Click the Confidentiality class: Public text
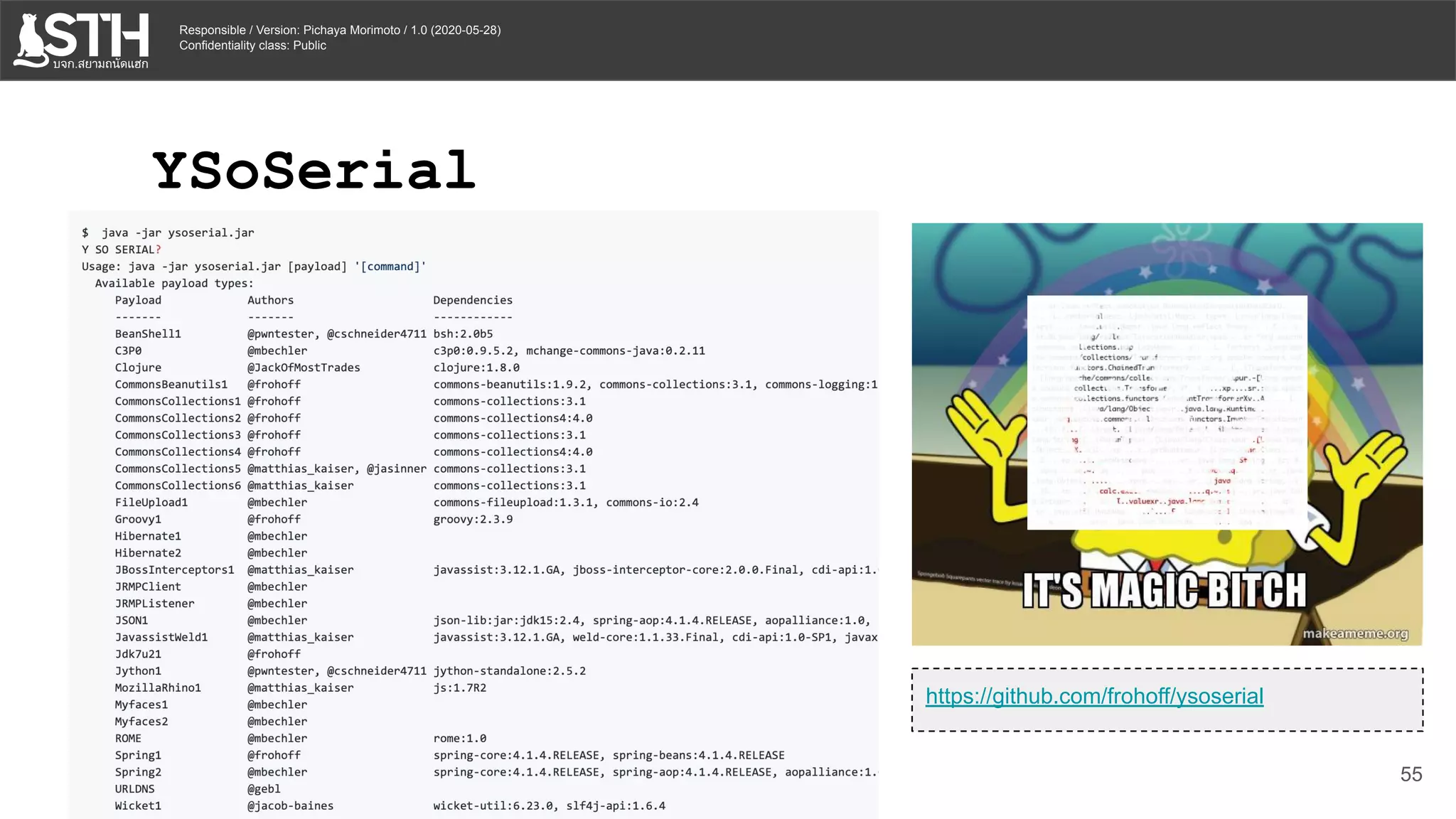The image size is (1456, 819). pyautogui.click(x=252, y=45)
